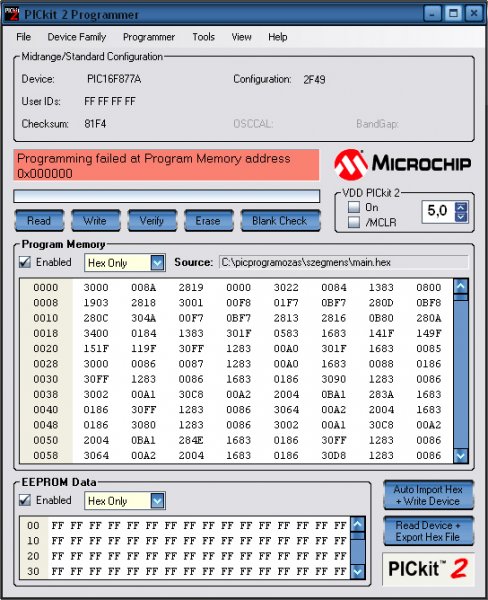The image size is (488, 600).
Task: Click the Read button
Action: pyautogui.click(x=39, y=221)
